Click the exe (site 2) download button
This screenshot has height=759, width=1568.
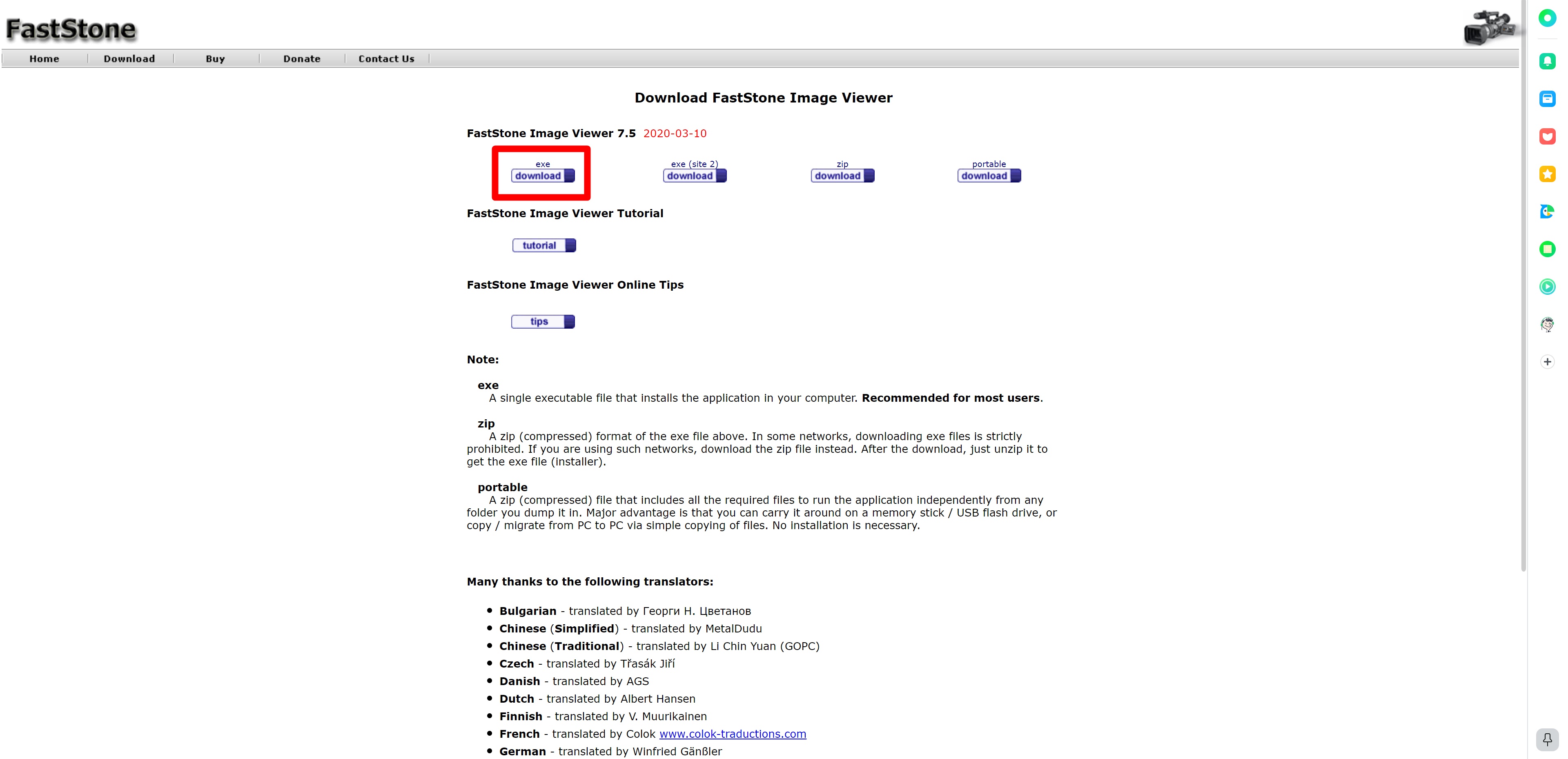695,176
